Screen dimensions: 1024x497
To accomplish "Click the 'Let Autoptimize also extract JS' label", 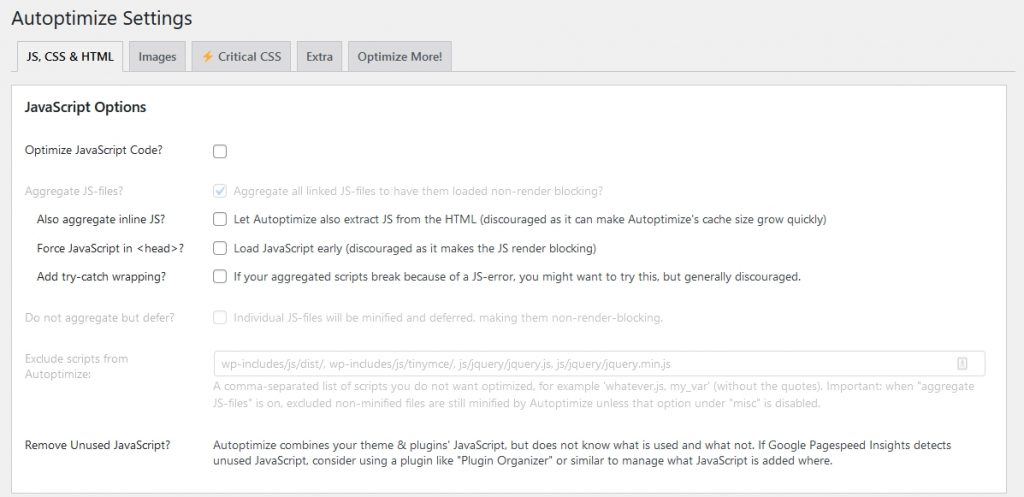I will [530, 219].
